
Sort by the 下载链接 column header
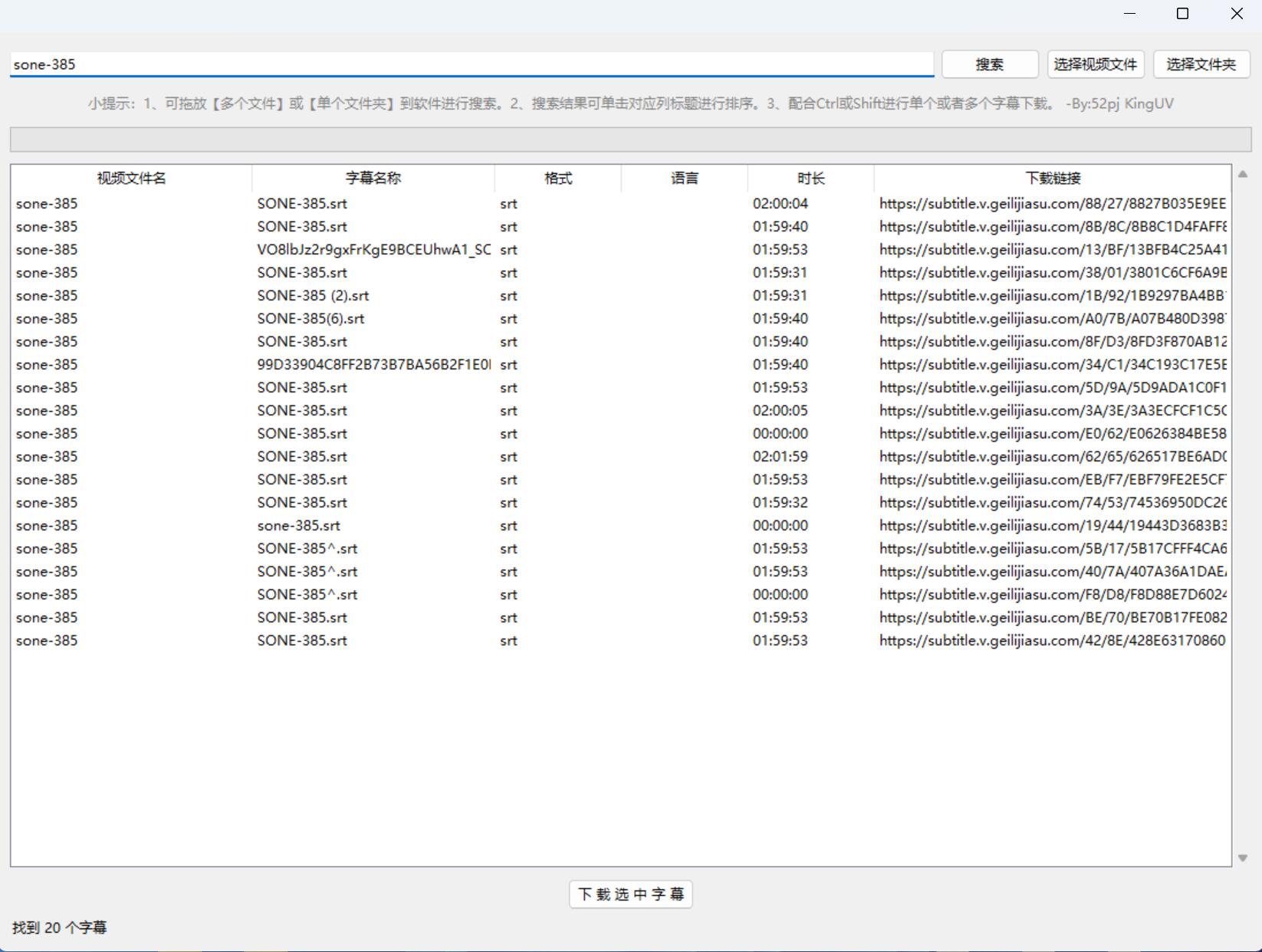[x=1053, y=179]
